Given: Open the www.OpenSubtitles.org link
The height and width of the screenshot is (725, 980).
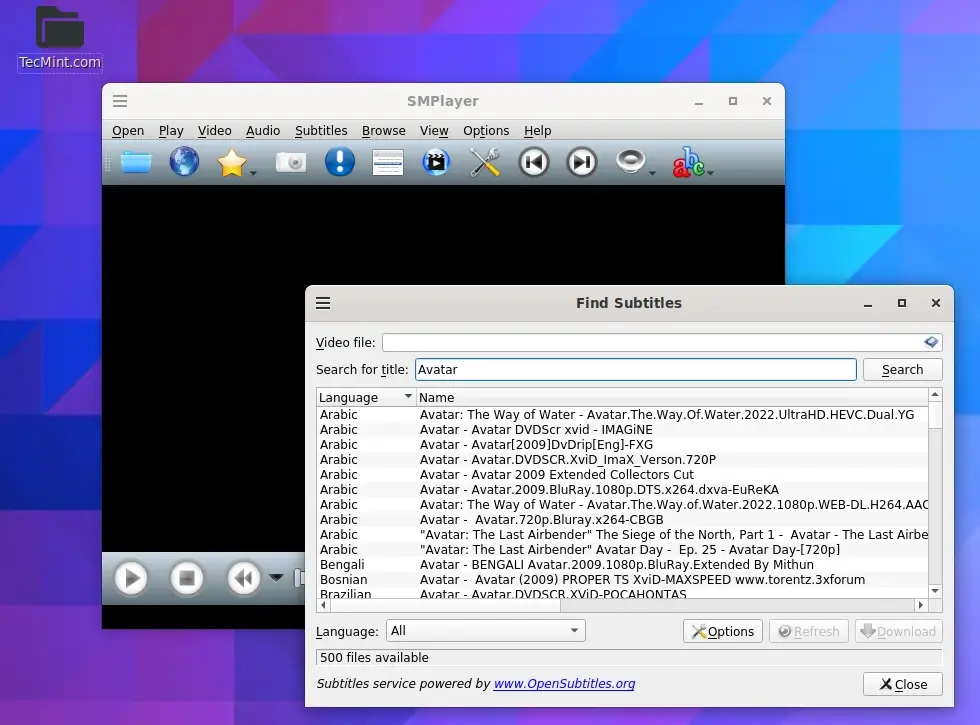Looking at the screenshot, I should 564,684.
